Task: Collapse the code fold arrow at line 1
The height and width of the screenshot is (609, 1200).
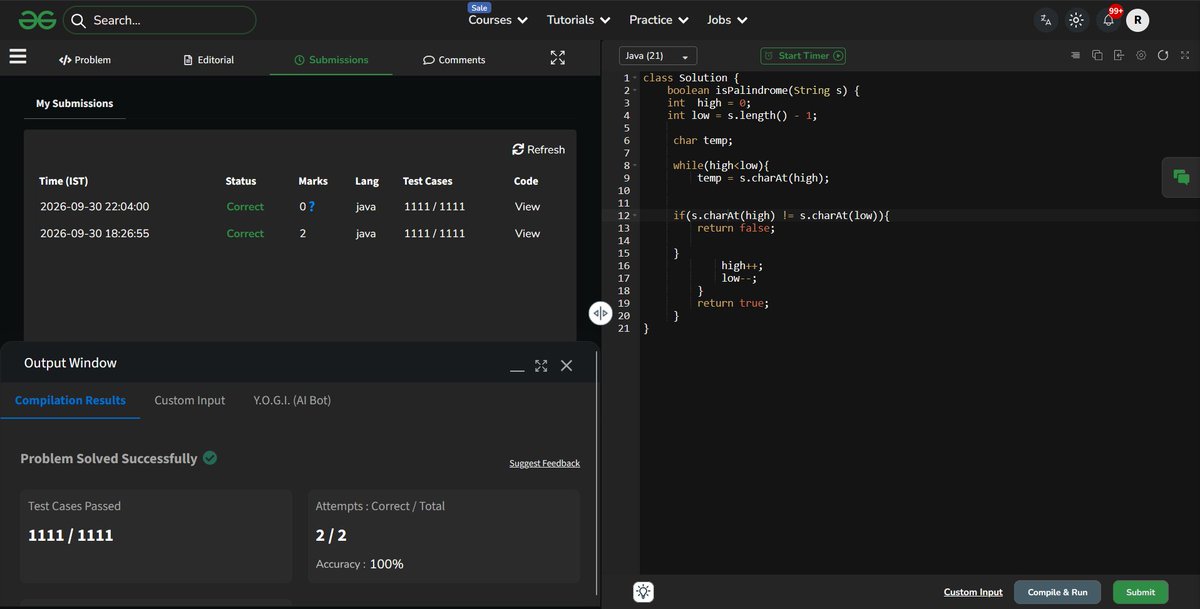Action: (635, 78)
